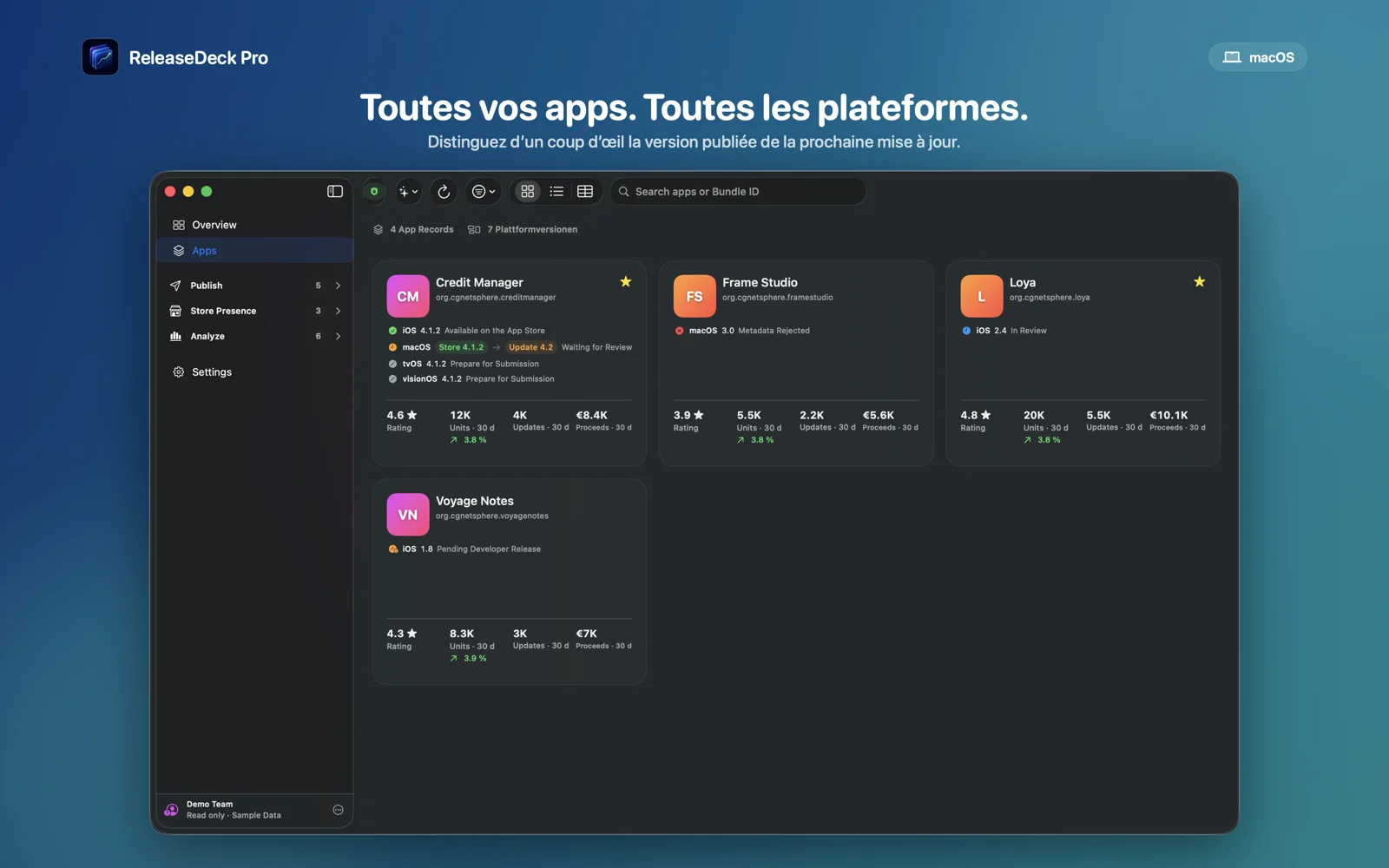Open the Credit Manager CM app icon
1389x868 pixels.
(x=407, y=296)
